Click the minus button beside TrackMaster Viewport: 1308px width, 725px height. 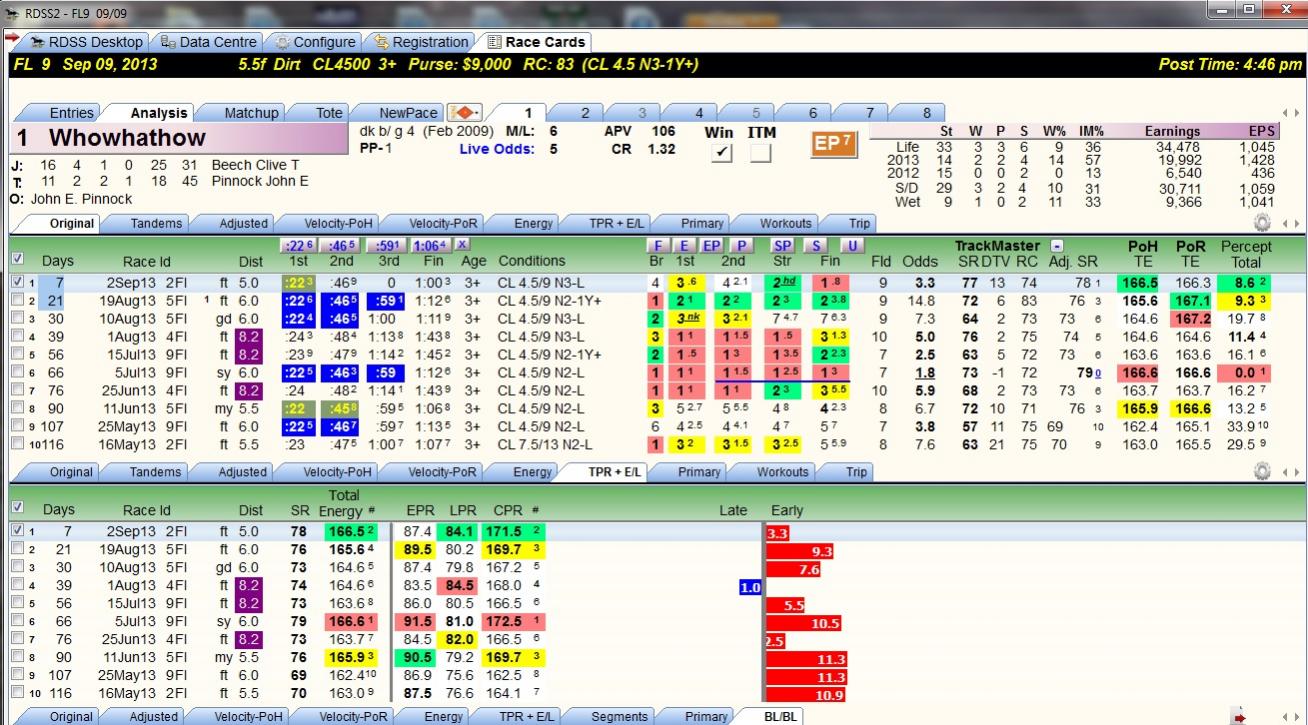(1056, 246)
